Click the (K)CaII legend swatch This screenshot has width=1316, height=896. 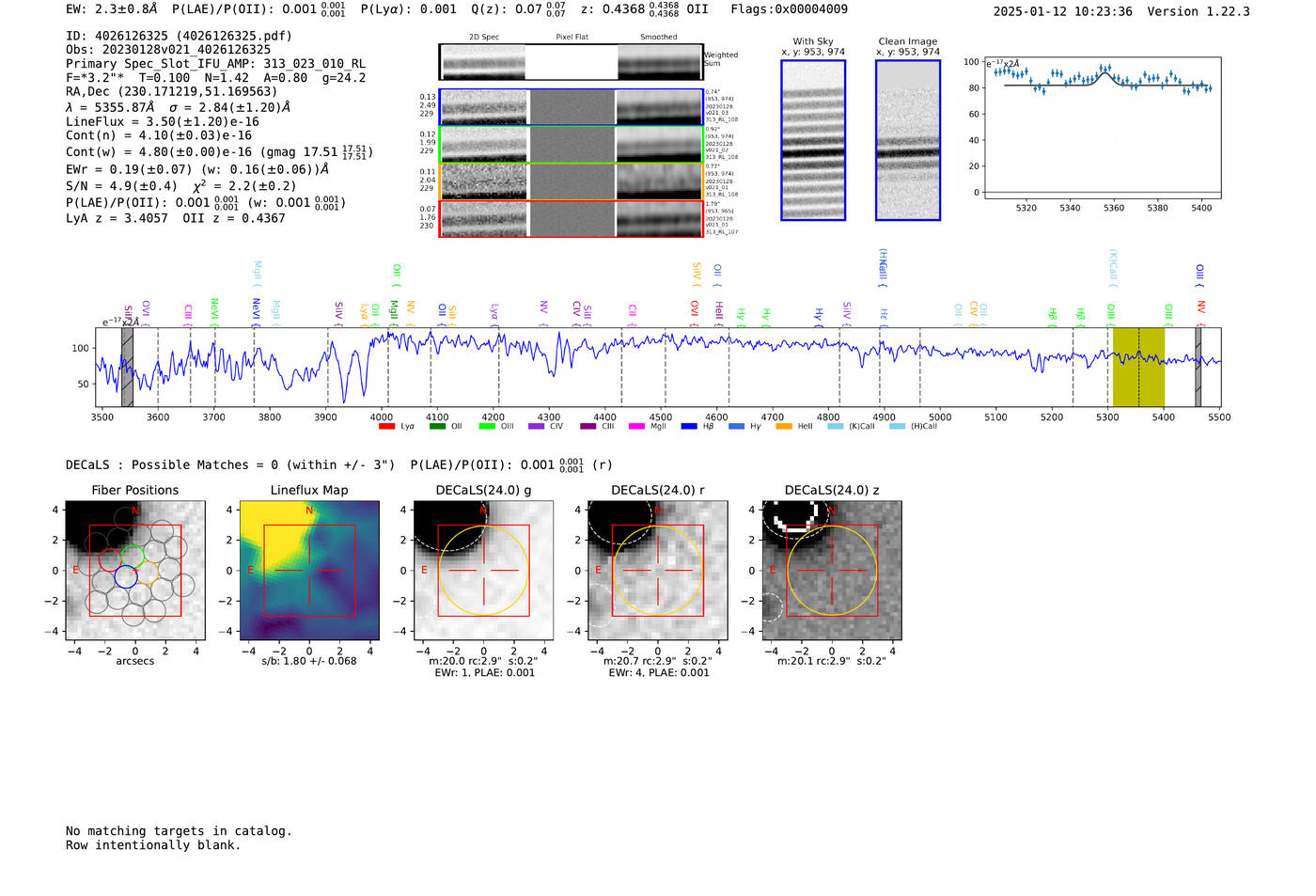(x=835, y=427)
